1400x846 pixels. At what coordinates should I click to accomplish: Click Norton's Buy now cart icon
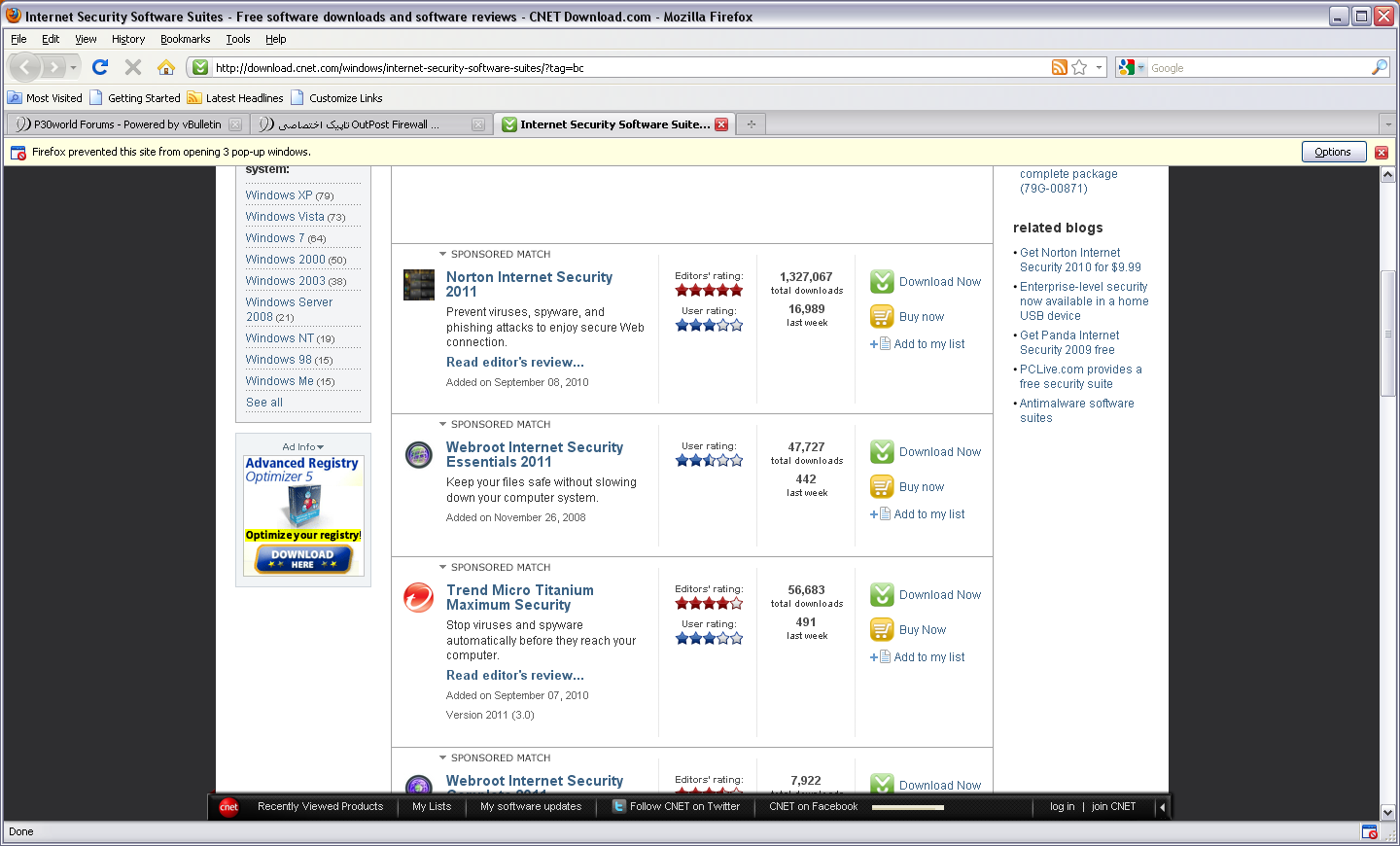882,316
